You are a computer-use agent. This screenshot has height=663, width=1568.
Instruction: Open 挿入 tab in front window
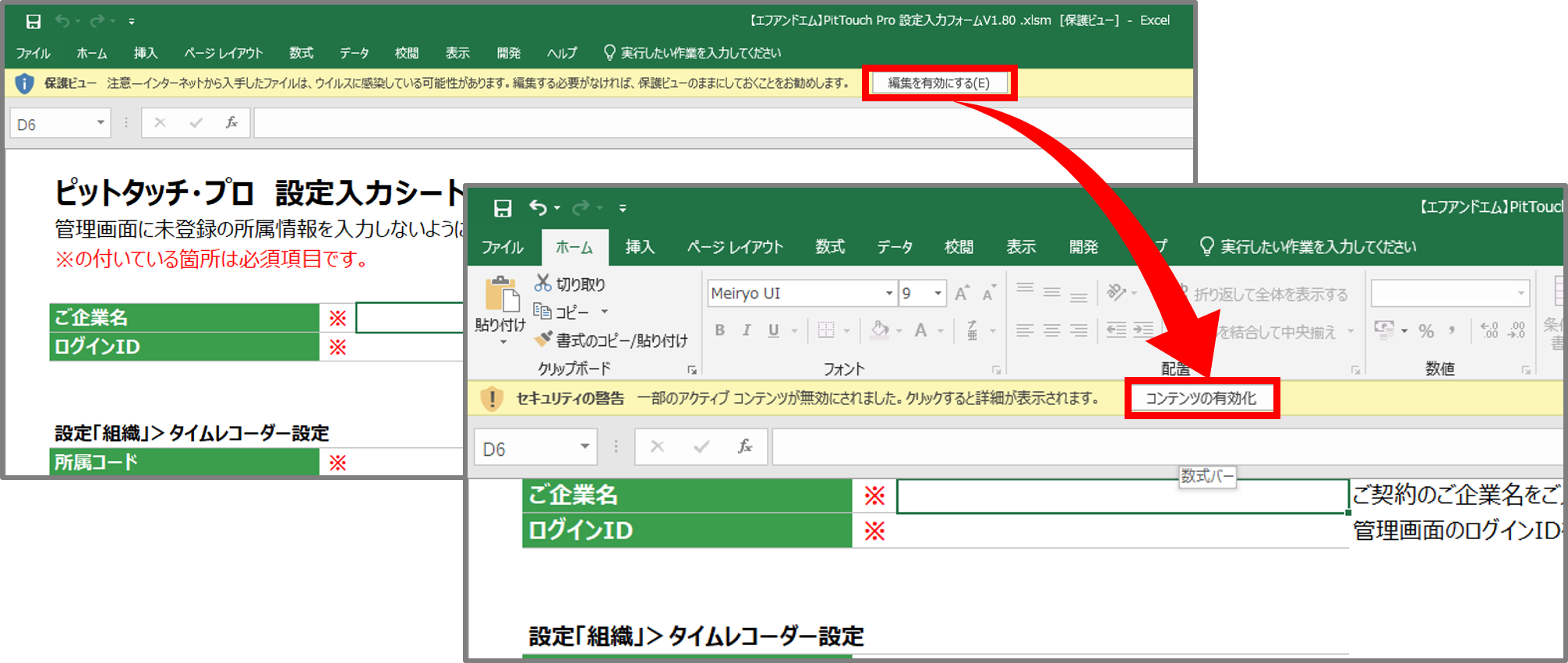pyautogui.click(x=640, y=247)
